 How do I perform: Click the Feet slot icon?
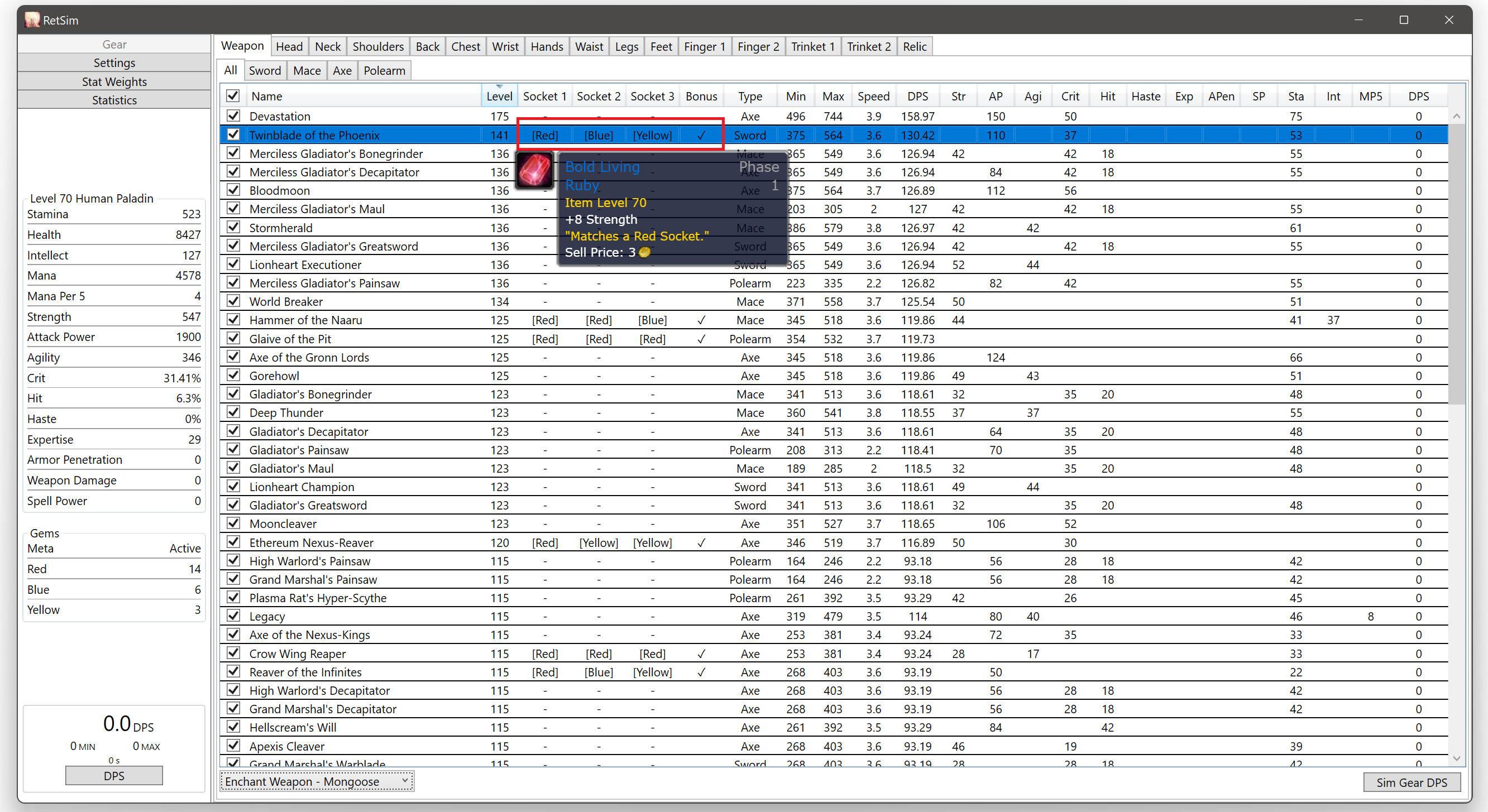(x=662, y=46)
